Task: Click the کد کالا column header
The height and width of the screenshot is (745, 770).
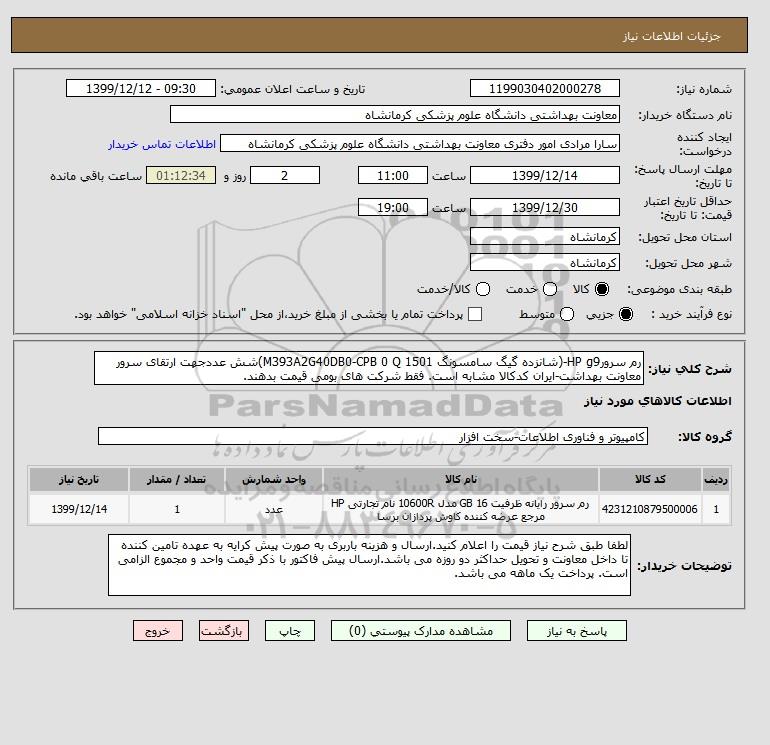Action: click(x=650, y=479)
